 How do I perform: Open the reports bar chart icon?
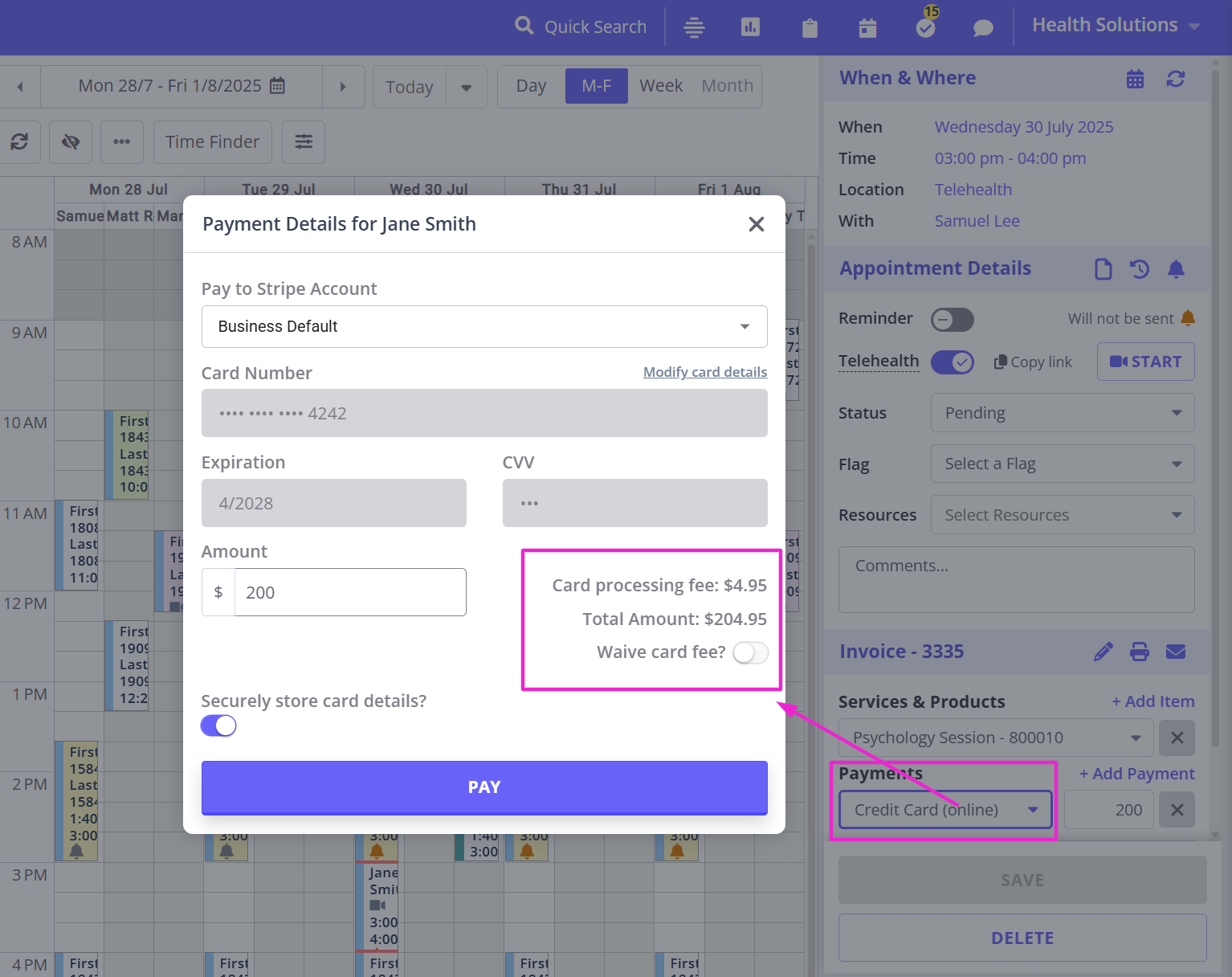pyautogui.click(x=750, y=27)
